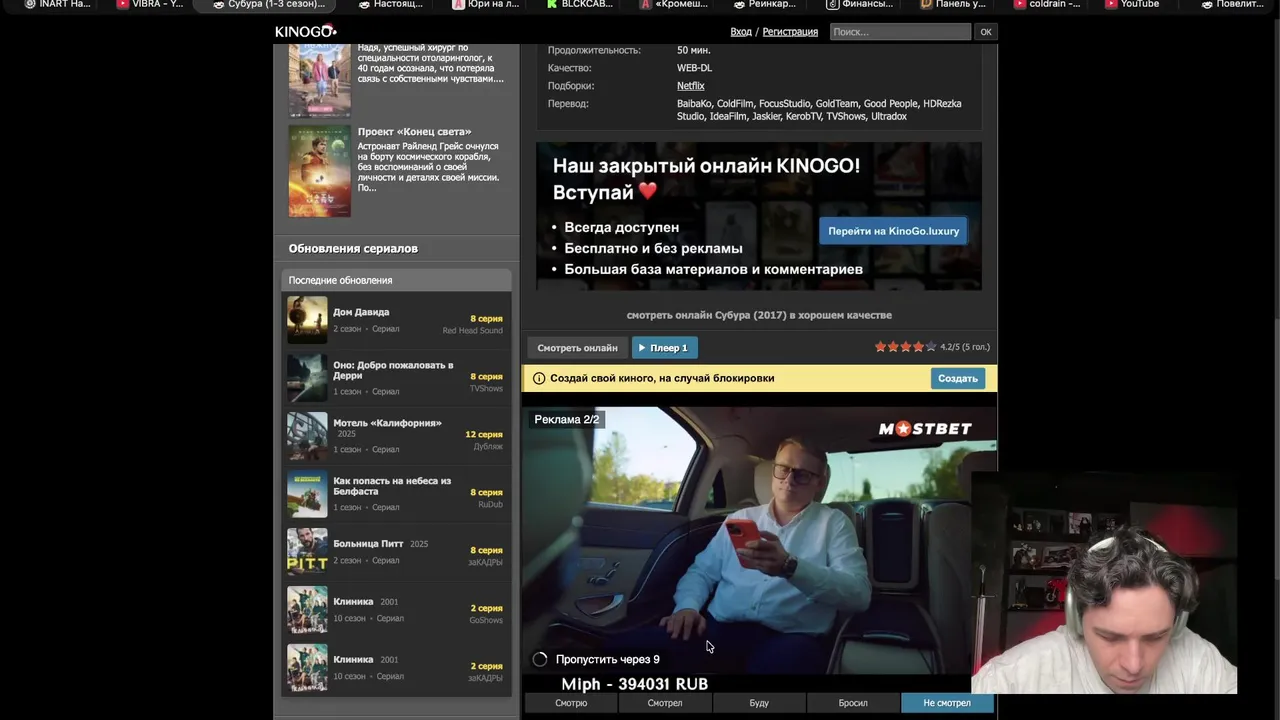Click the «Мотель «Калифорния»» poster thumbnail
This screenshot has width=1280, height=720.
click(x=307, y=436)
